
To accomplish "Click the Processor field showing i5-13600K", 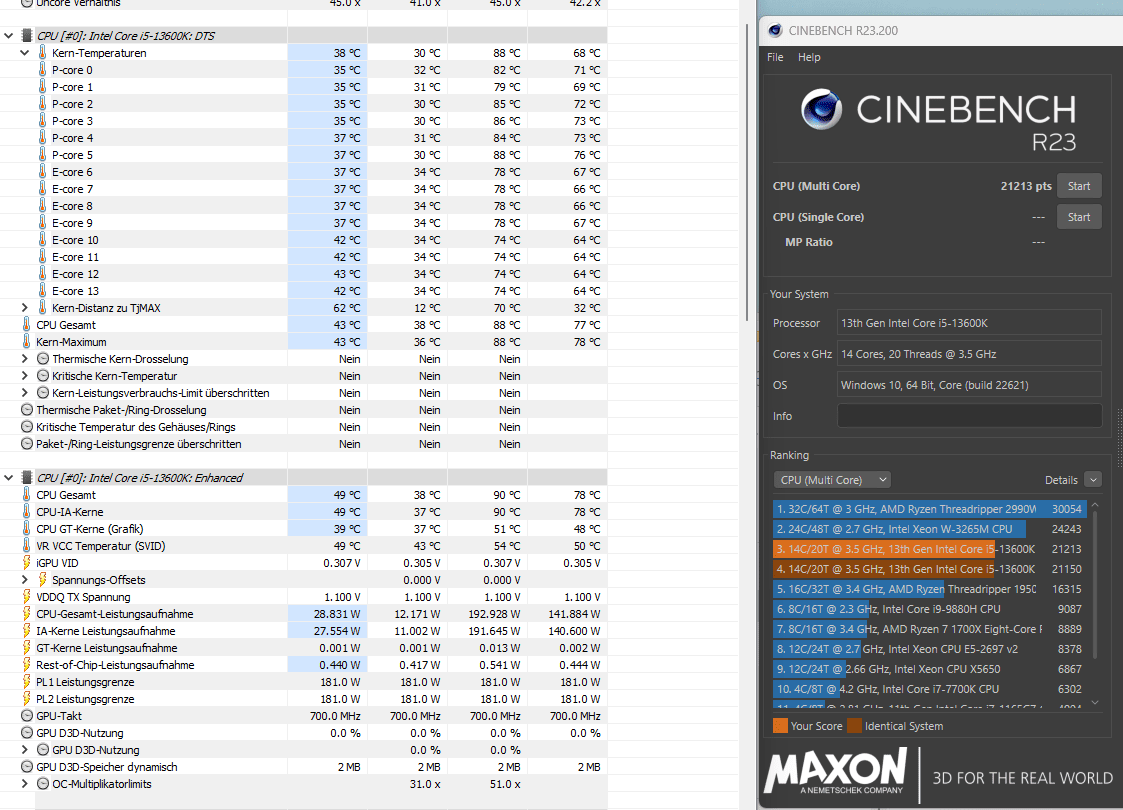I will (969, 323).
